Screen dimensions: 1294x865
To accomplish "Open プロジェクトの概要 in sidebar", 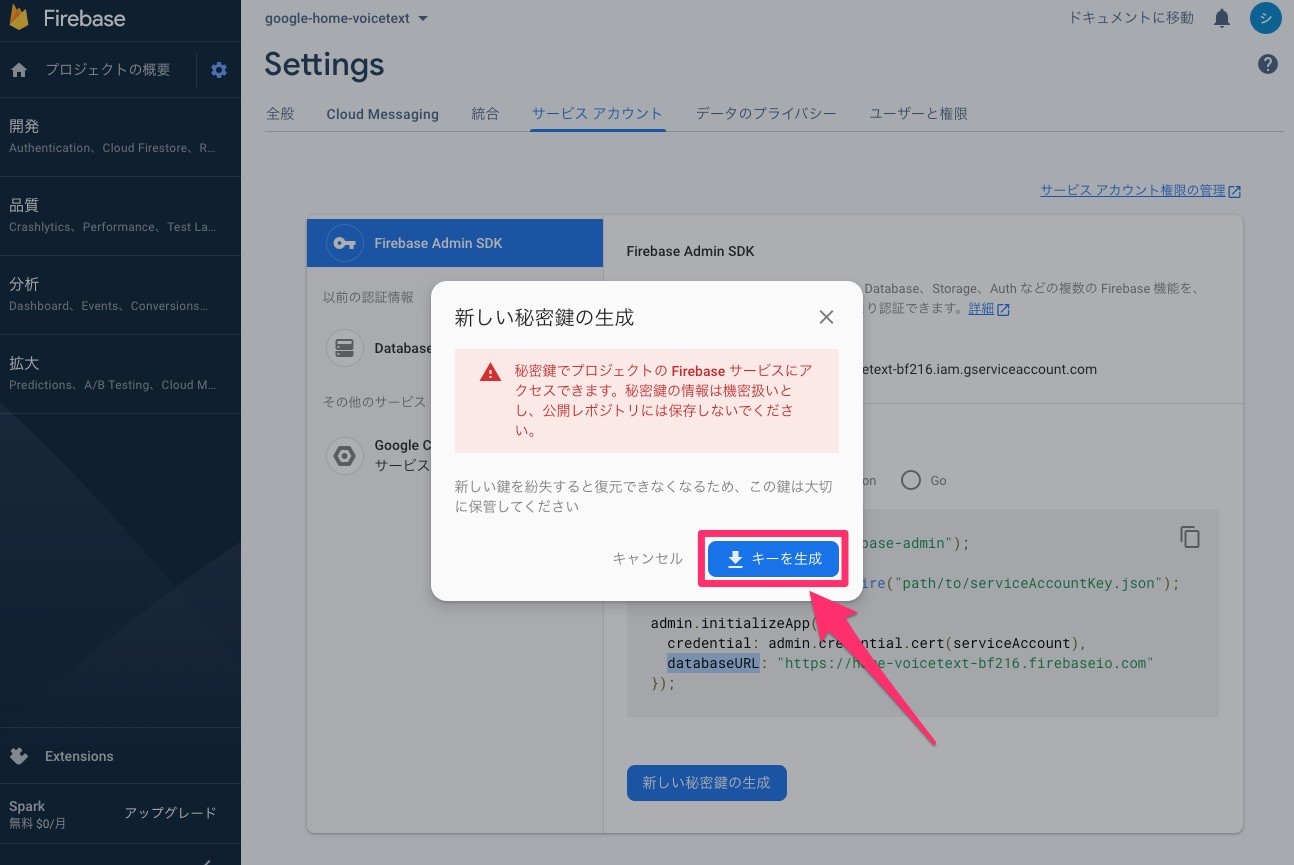I will click(107, 70).
